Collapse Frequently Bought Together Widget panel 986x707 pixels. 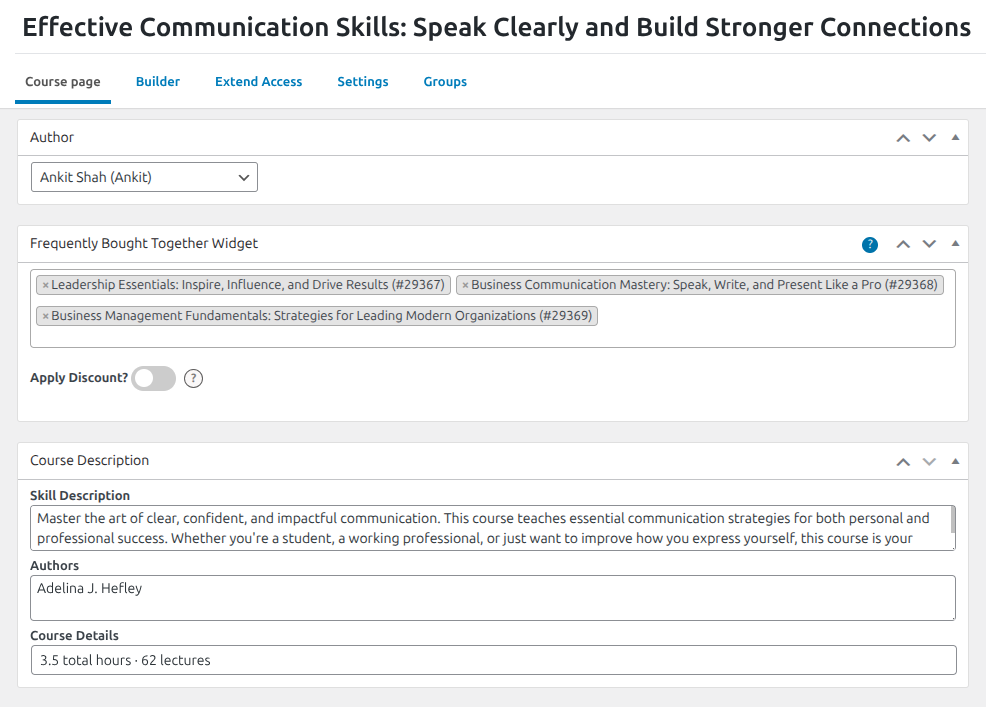(x=955, y=244)
